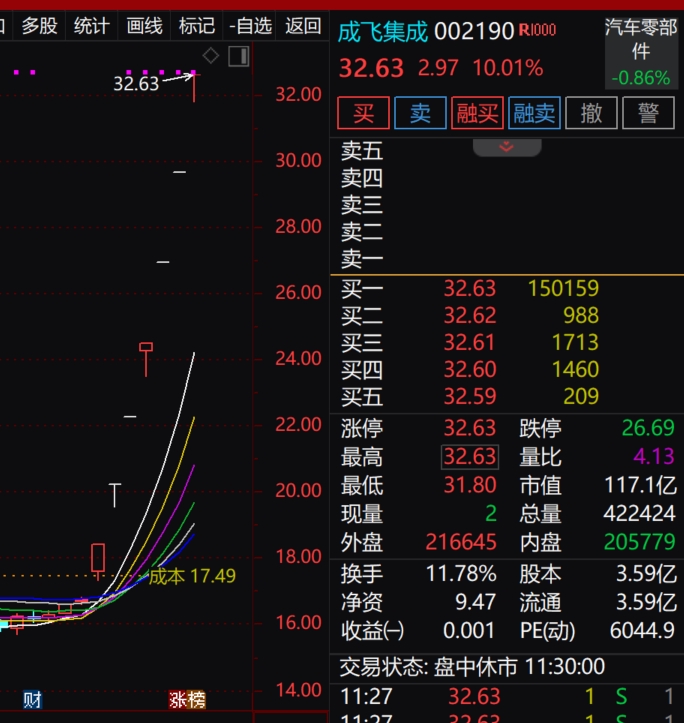Open the 统计 statistics menu
The height and width of the screenshot is (723, 684).
point(91,26)
